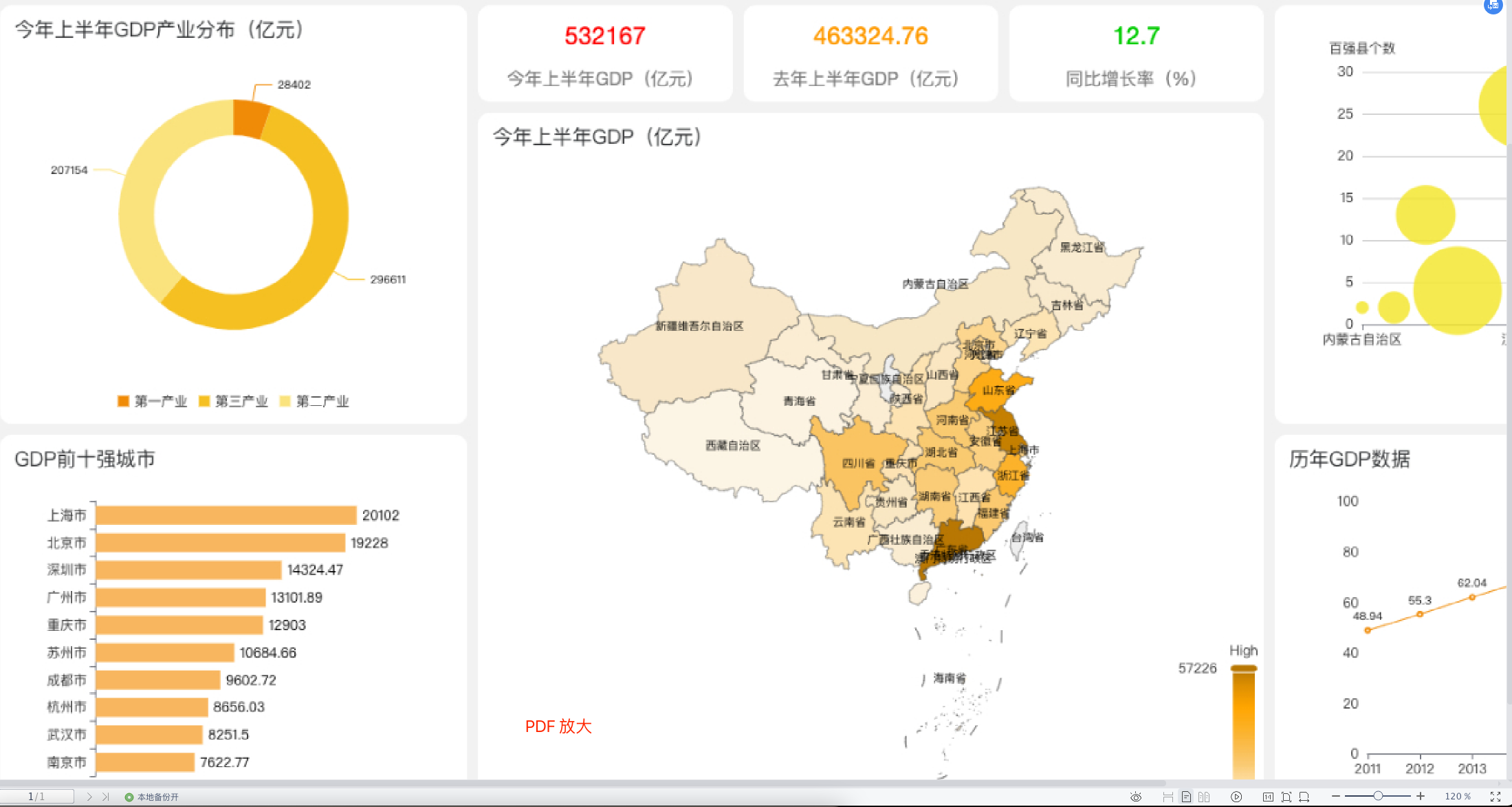The height and width of the screenshot is (807, 1512).
Task: Go to next page with the arrow
Action: 90,796
